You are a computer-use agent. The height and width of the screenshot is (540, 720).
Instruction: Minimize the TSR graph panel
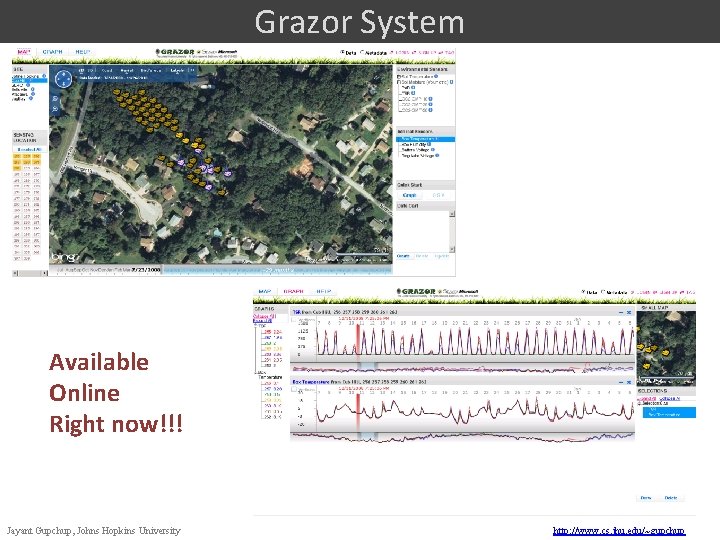[621, 312]
